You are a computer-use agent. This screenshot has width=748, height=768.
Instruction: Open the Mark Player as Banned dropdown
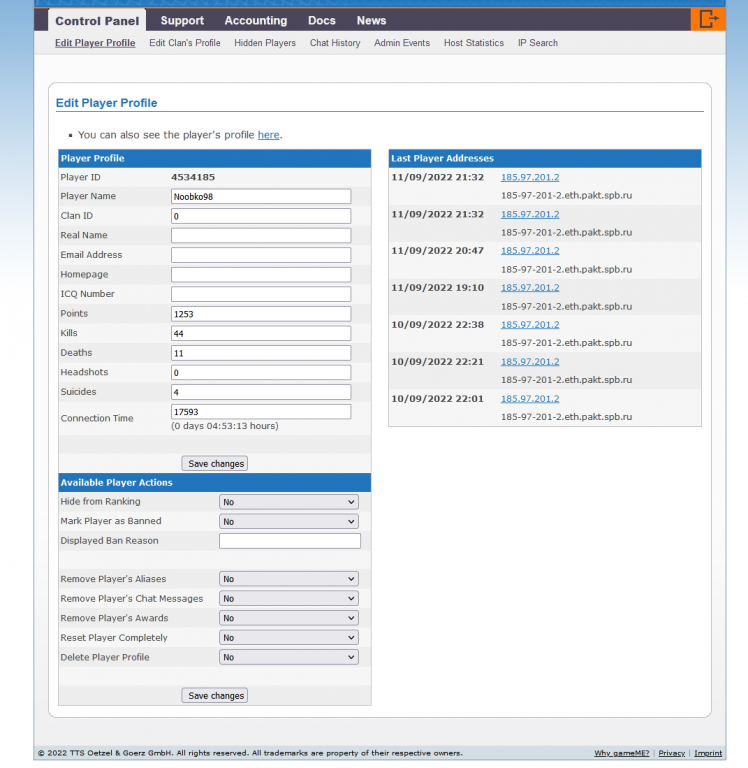pos(288,522)
